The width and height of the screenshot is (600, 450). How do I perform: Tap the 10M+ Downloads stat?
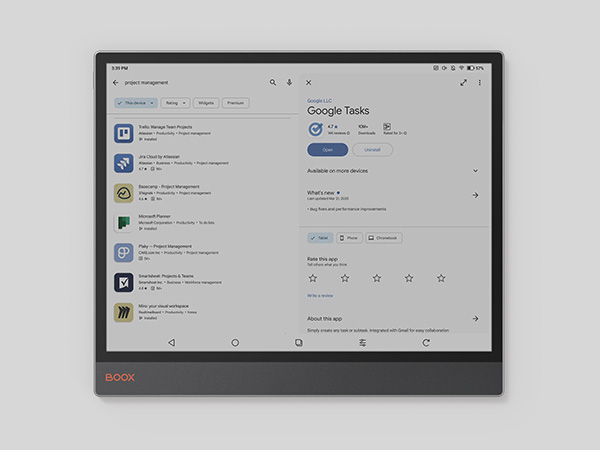(x=366, y=129)
